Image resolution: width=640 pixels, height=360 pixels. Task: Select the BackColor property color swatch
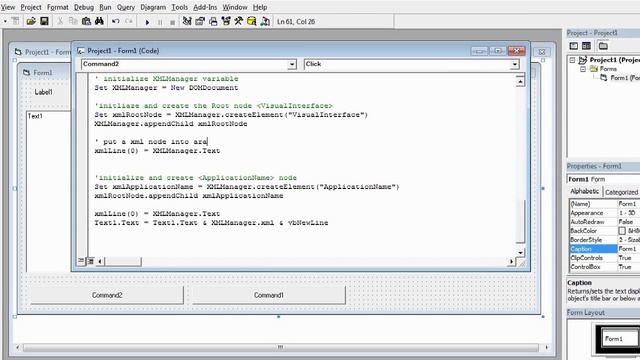622,231
